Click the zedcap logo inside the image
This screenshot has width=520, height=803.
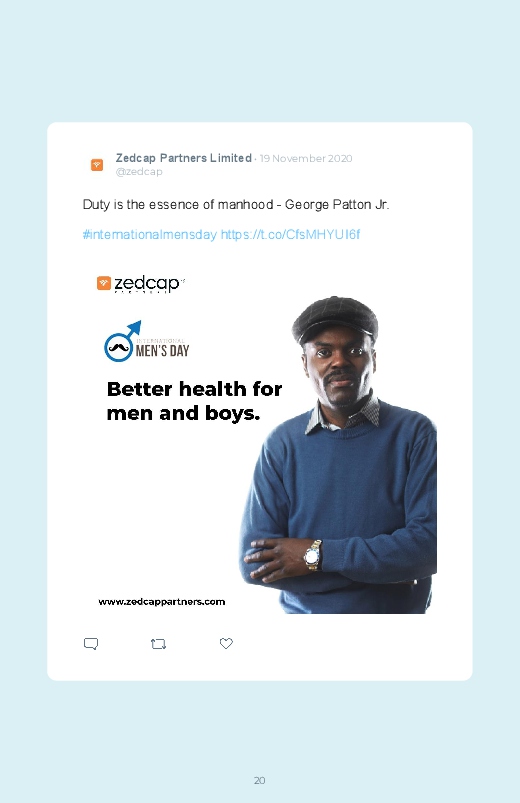140,284
